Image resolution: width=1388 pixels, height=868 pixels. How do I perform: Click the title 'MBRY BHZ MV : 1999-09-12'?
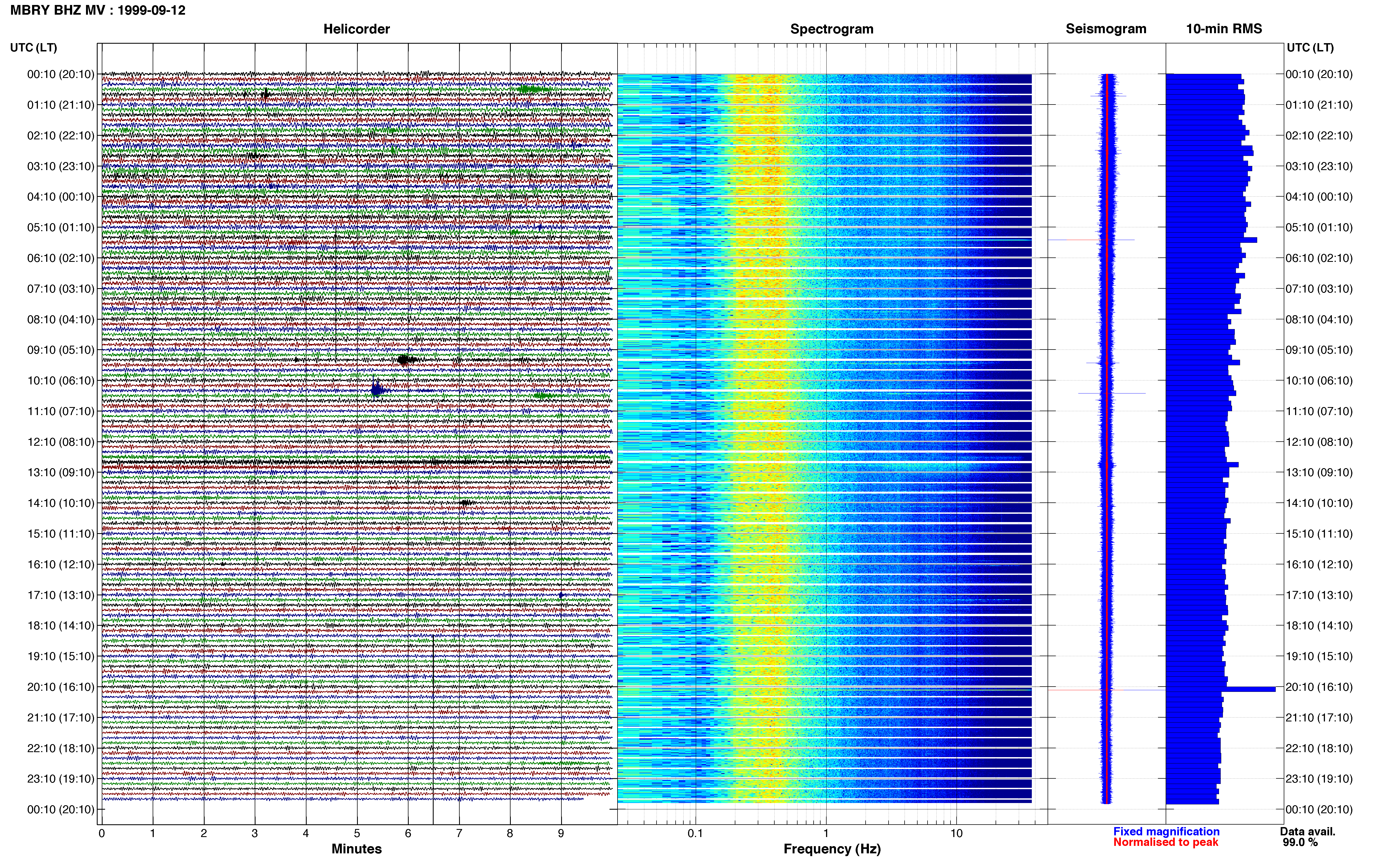pyautogui.click(x=98, y=10)
